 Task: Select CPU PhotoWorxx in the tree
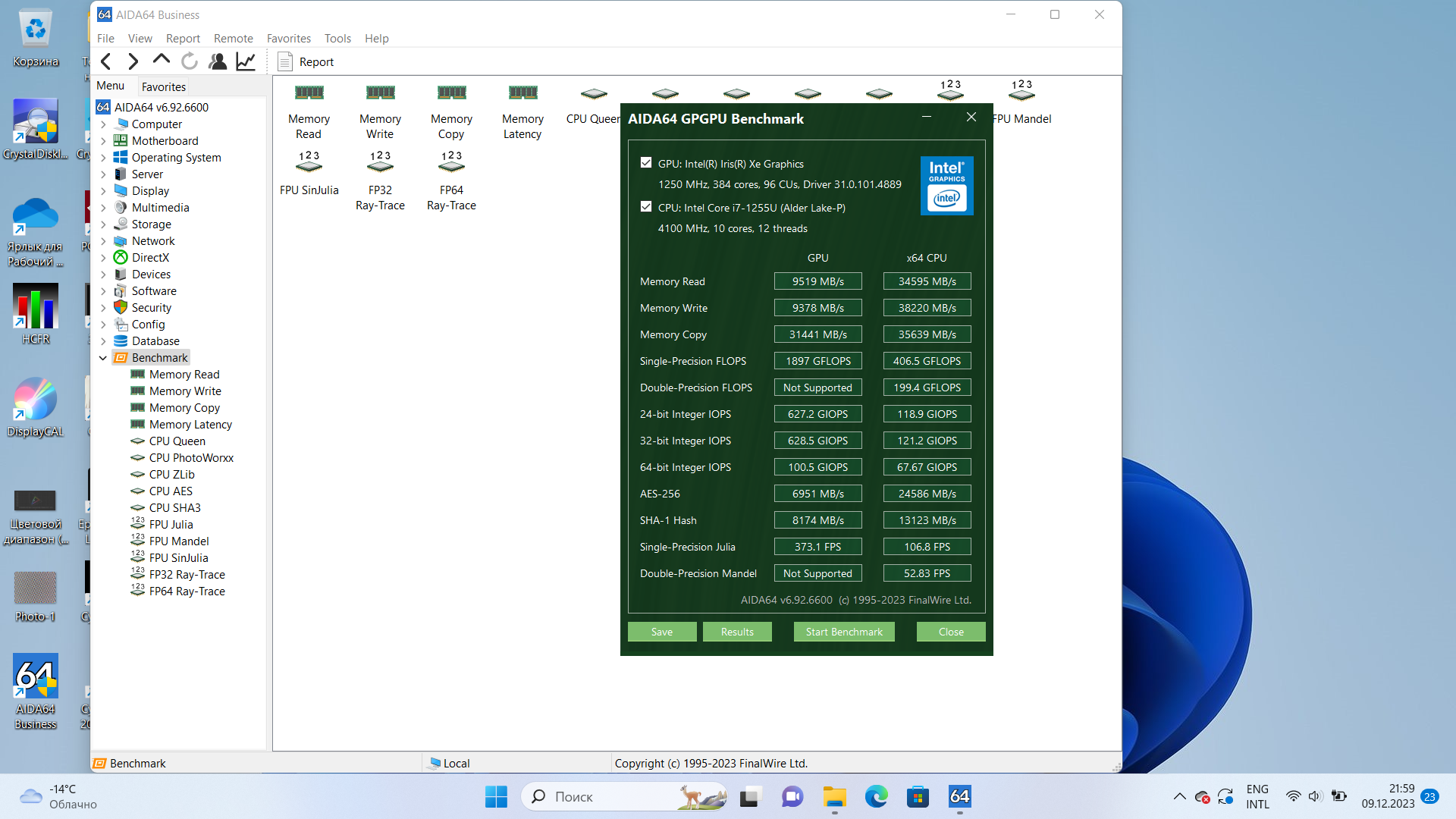click(x=191, y=458)
